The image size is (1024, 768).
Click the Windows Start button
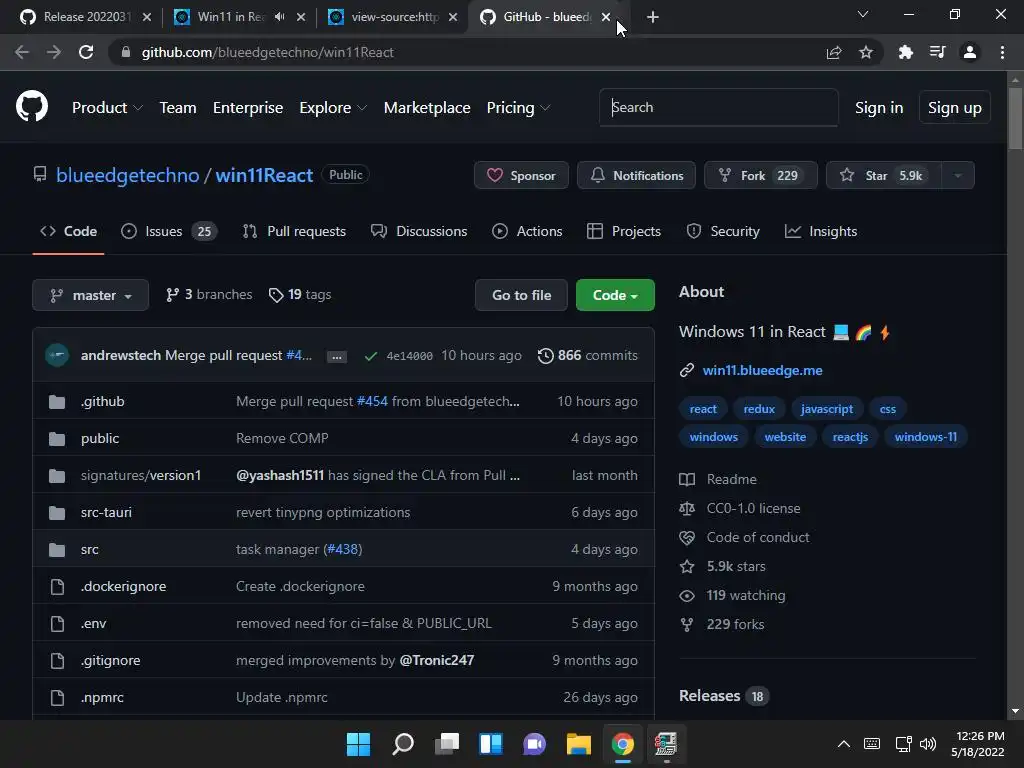(358, 744)
